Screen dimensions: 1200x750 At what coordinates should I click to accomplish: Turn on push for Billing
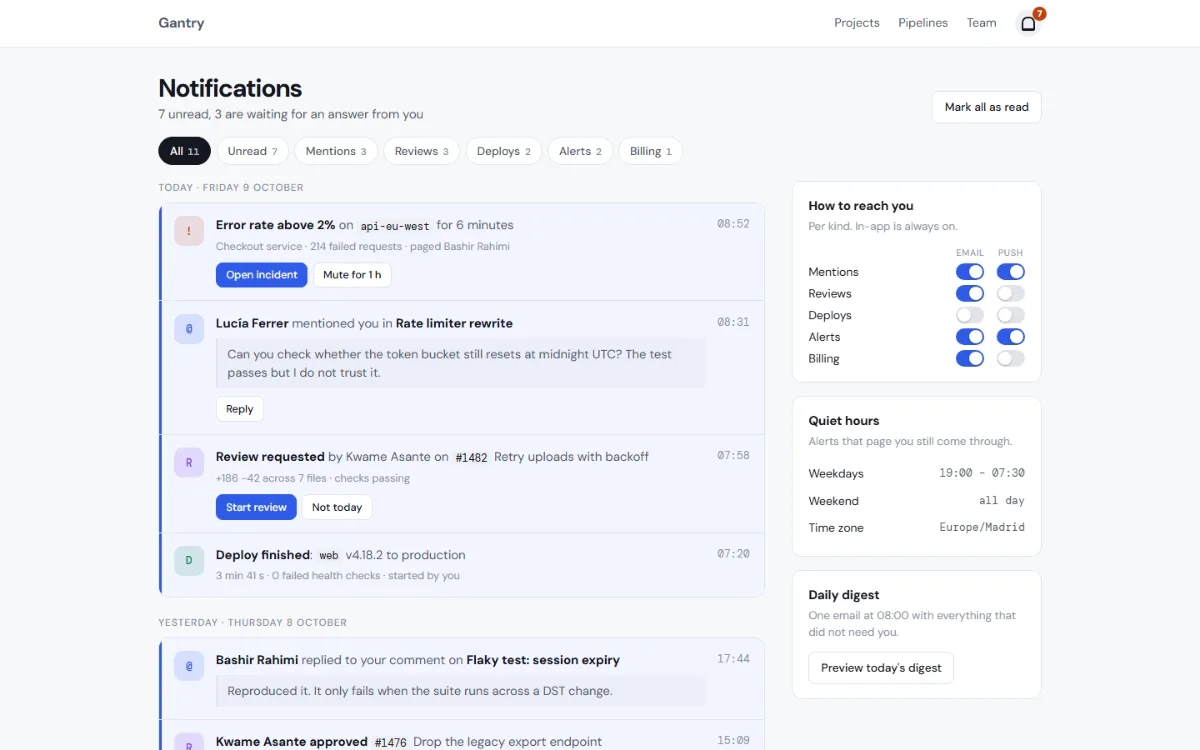[x=1011, y=359]
